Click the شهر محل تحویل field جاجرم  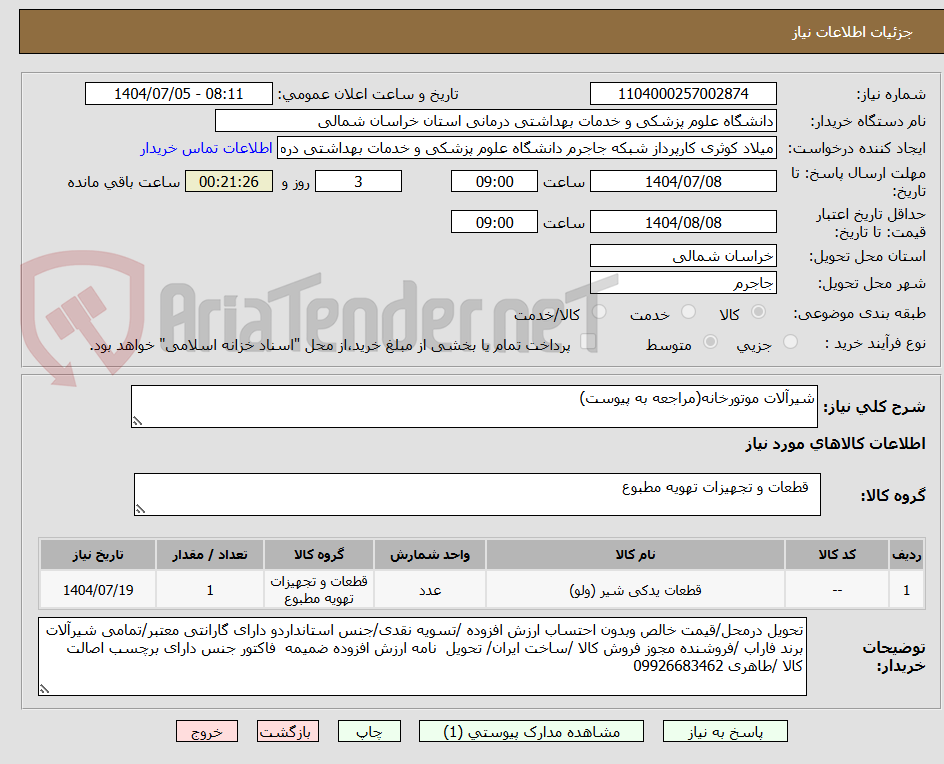[x=683, y=283]
